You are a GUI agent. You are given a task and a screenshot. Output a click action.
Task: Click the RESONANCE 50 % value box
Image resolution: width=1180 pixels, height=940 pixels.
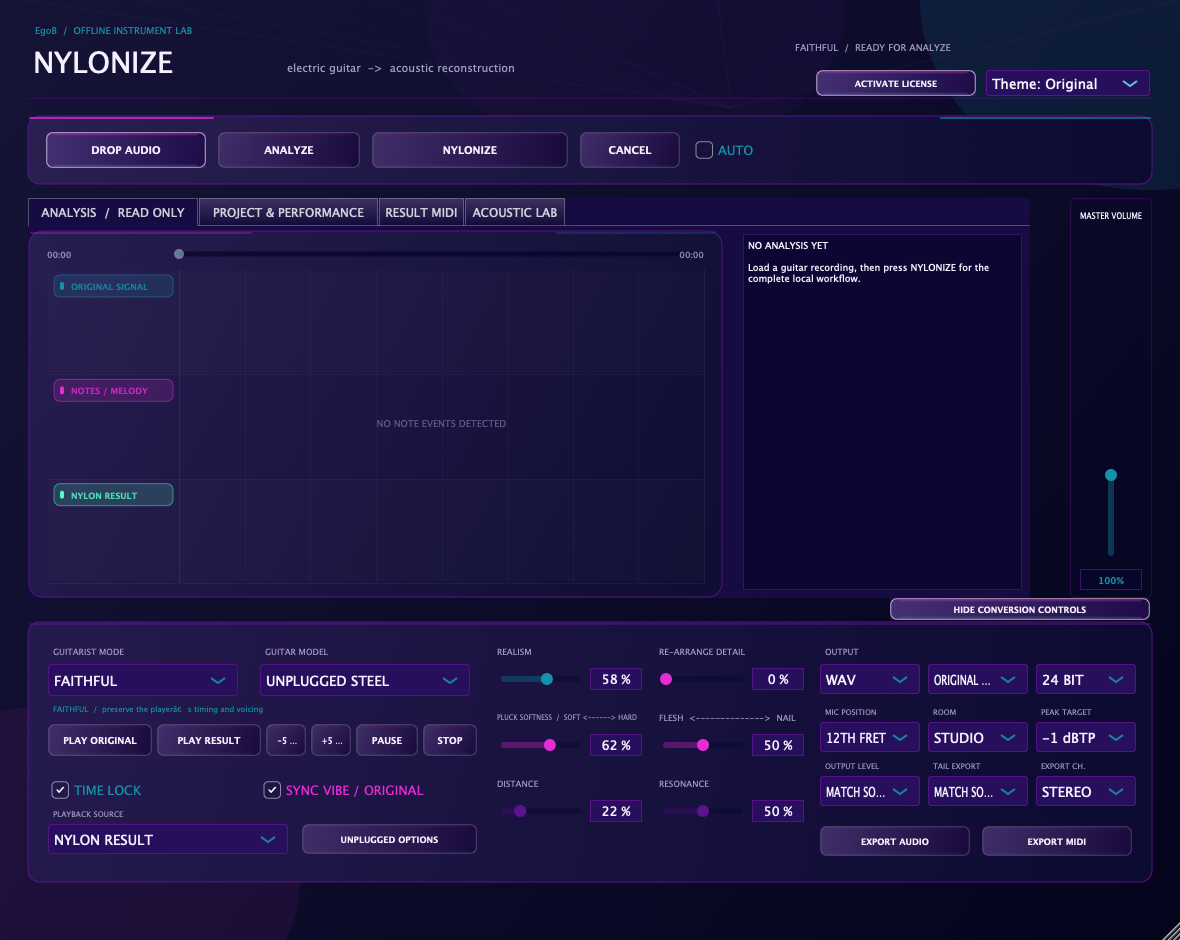click(x=778, y=811)
